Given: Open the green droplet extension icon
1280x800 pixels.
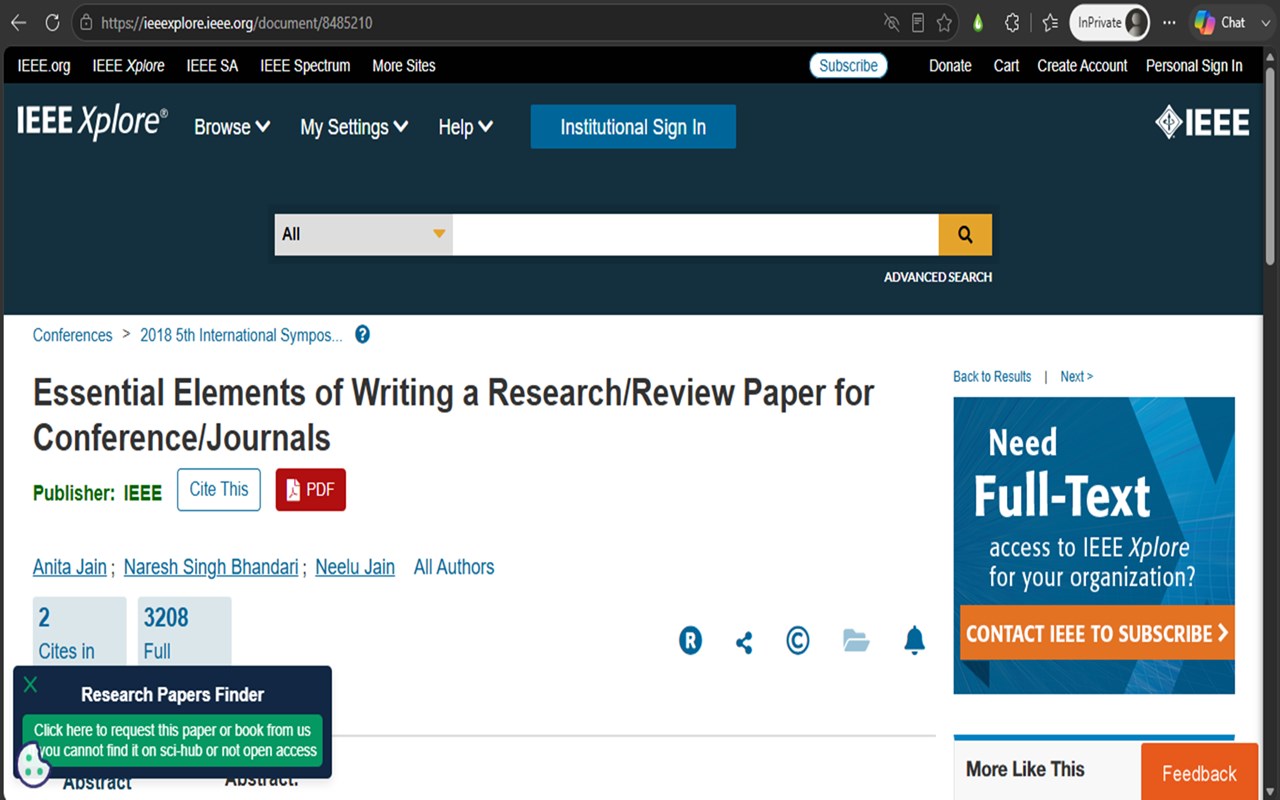Looking at the screenshot, I should pyautogui.click(x=978, y=23).
